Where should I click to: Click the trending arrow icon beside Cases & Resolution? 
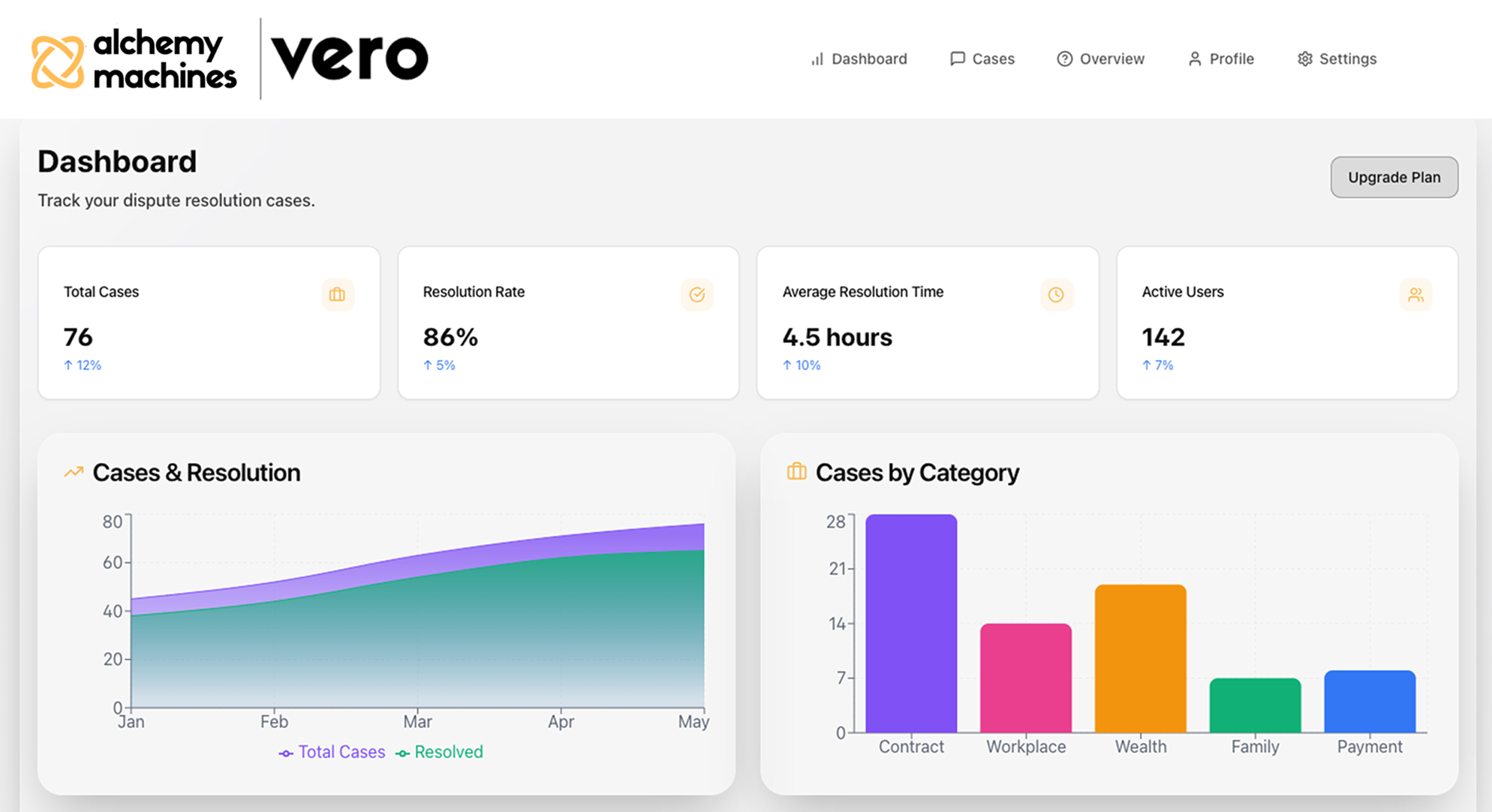pyautogui.click(x=73, y=472)
